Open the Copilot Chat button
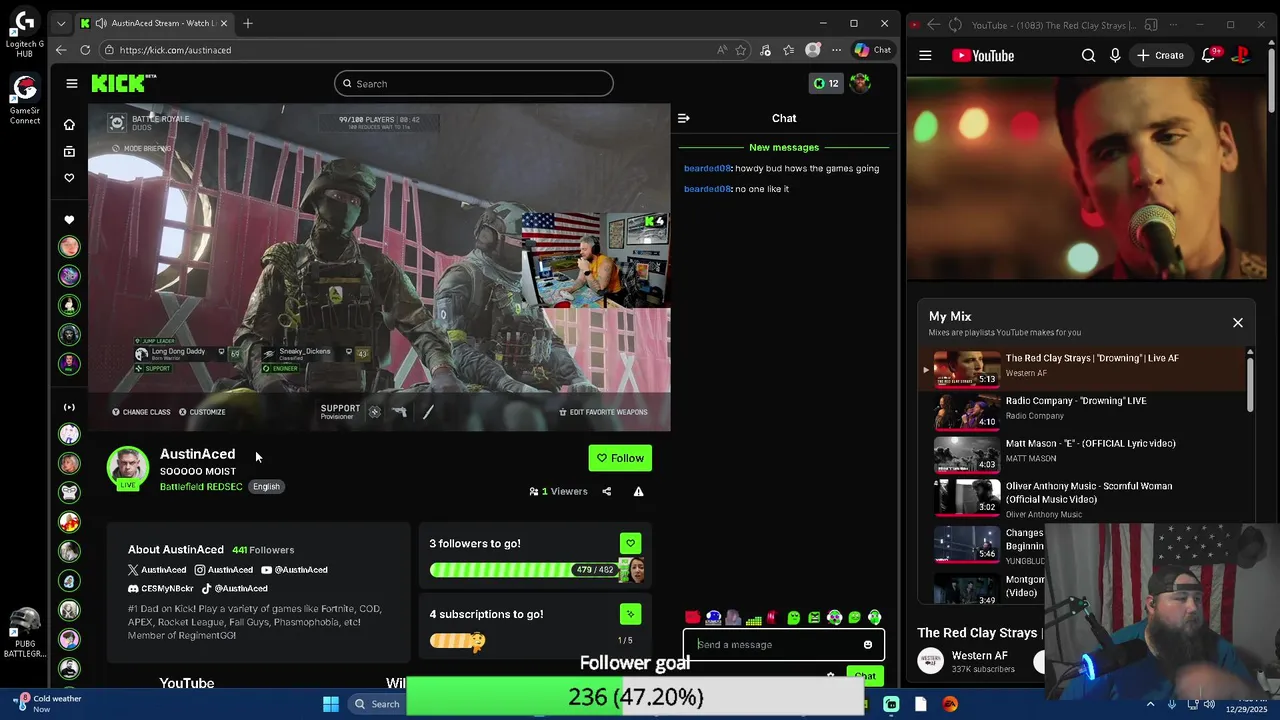The image size is (1280, 720). pyautogui.click(x=873, y=50)
